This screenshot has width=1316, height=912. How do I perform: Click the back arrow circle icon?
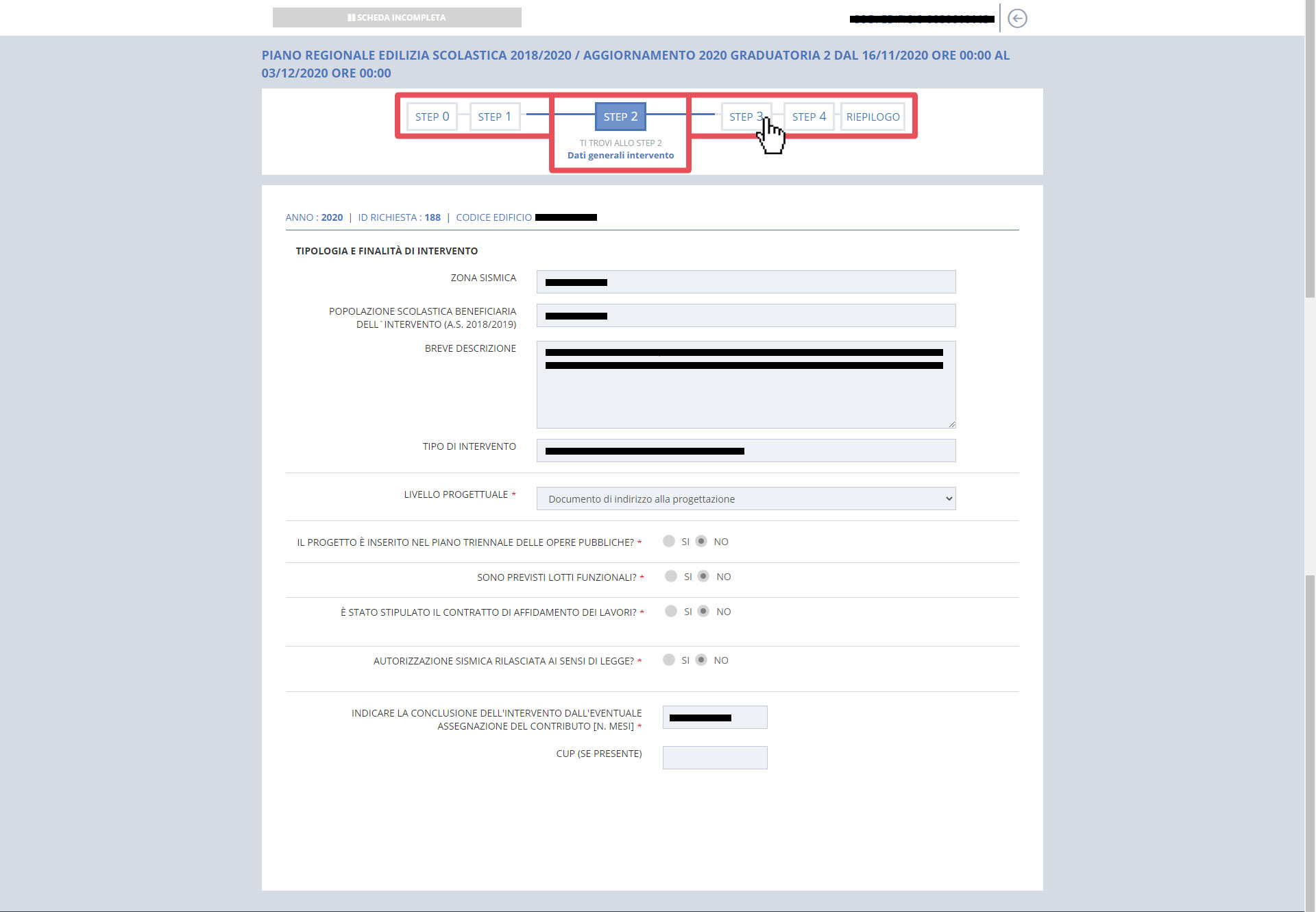coord(1017,19)
